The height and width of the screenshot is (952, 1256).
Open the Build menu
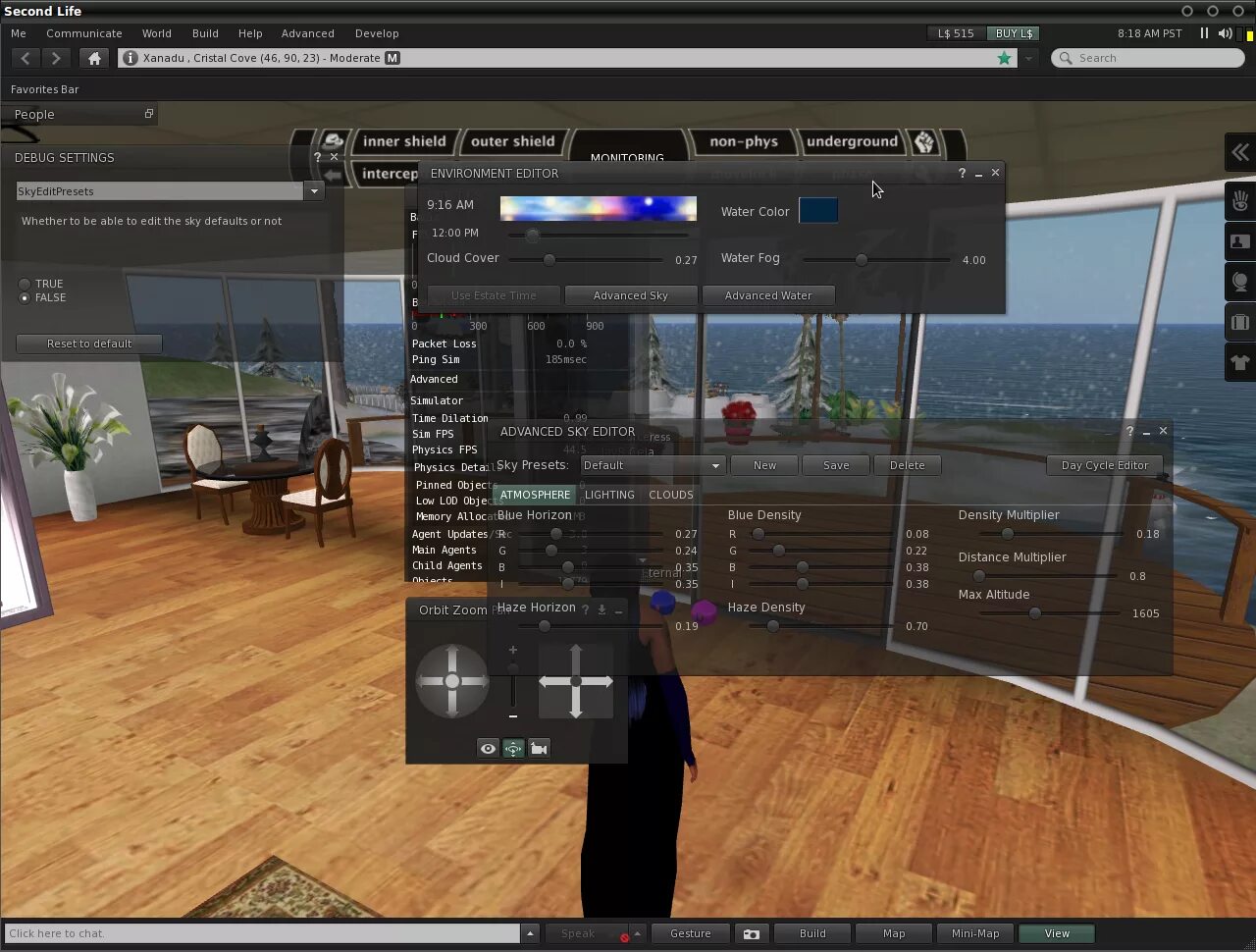pos(205,33)
